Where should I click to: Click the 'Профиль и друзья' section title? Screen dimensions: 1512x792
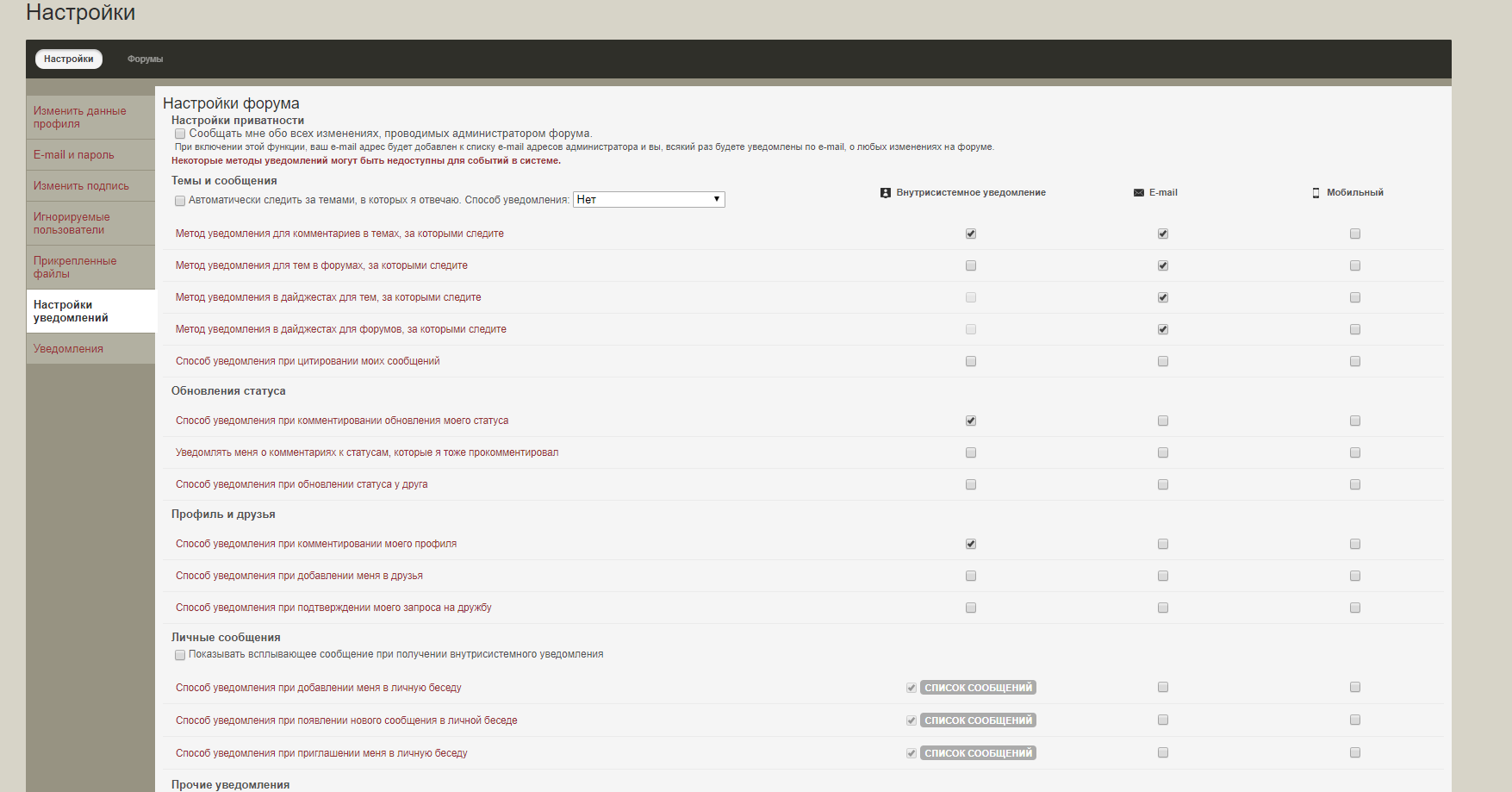coord(223,514)
